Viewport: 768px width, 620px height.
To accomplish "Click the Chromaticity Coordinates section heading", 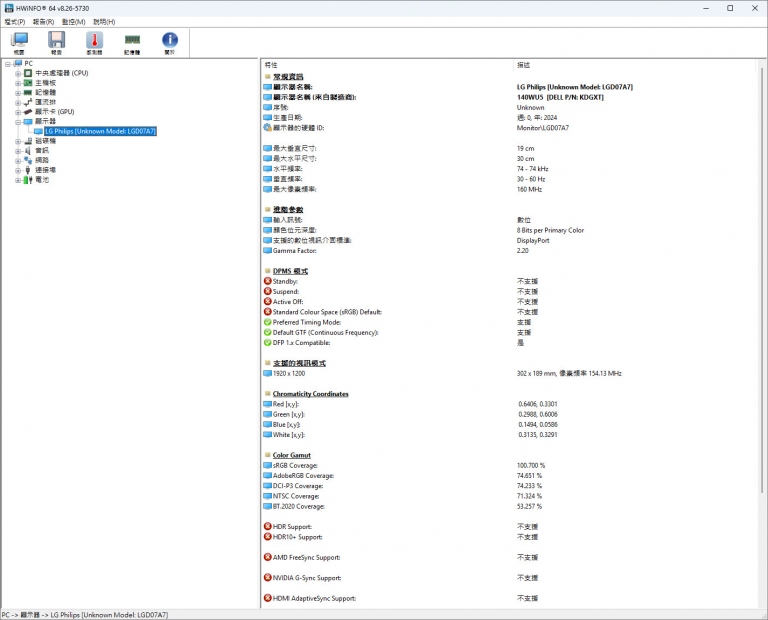I will point(311,394).
